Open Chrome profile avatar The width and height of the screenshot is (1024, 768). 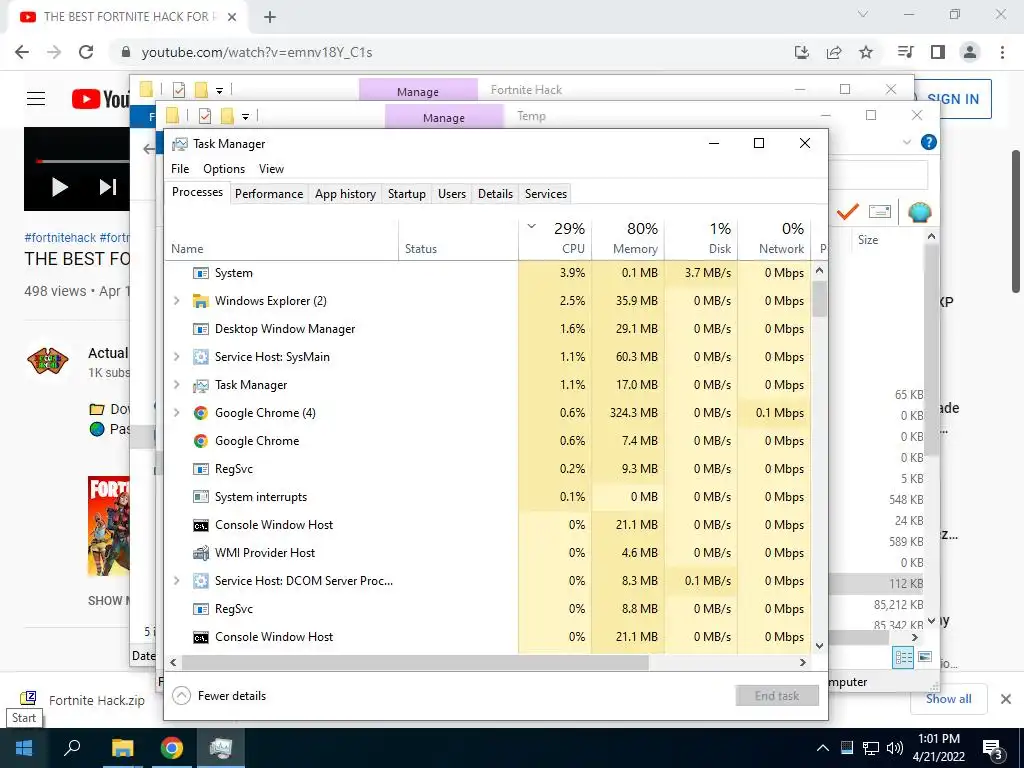point(970,52)
